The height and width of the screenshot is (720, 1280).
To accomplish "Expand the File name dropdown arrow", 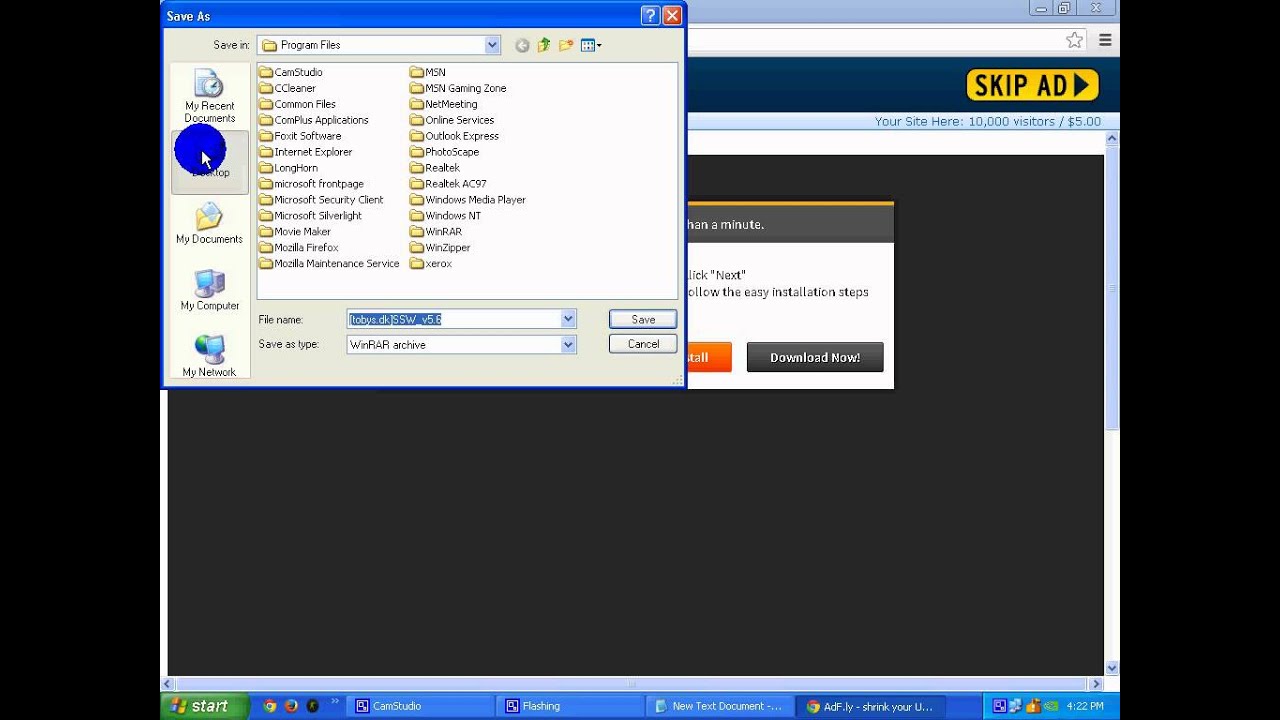I will coord(568,319).
